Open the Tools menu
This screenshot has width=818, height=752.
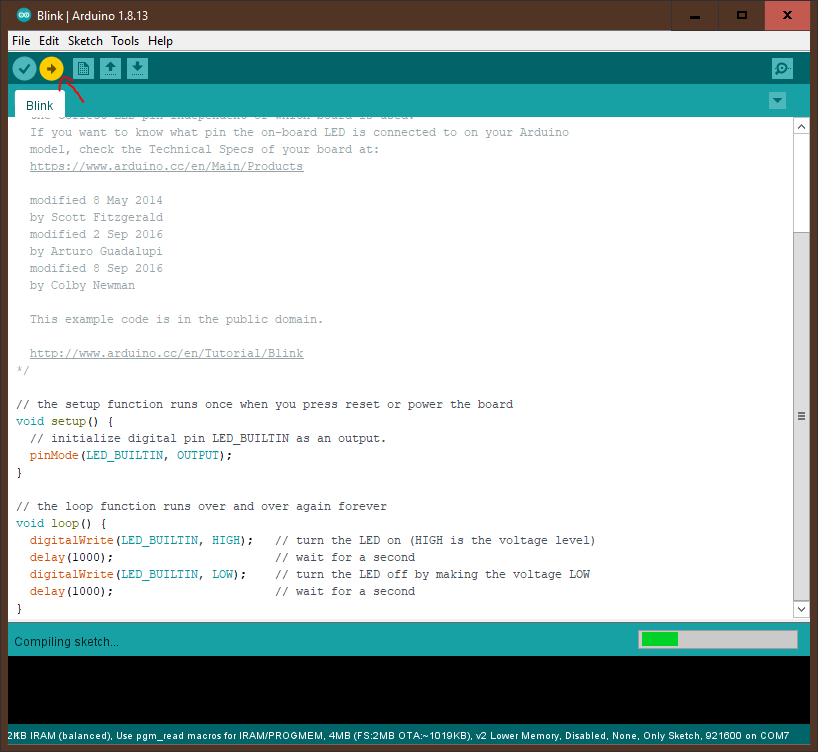125,41
